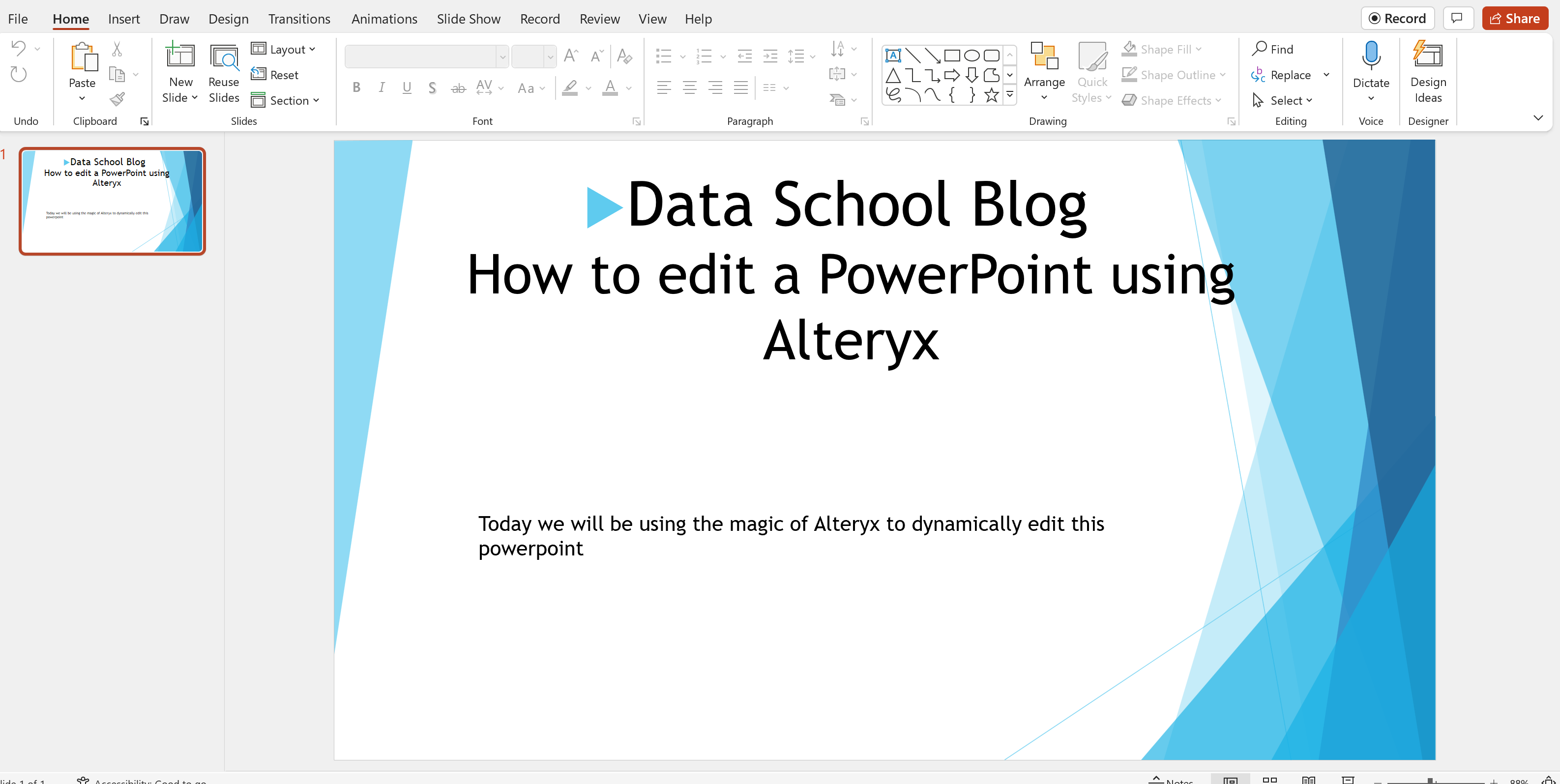Open the Slide Show tab

pos(468,19)
